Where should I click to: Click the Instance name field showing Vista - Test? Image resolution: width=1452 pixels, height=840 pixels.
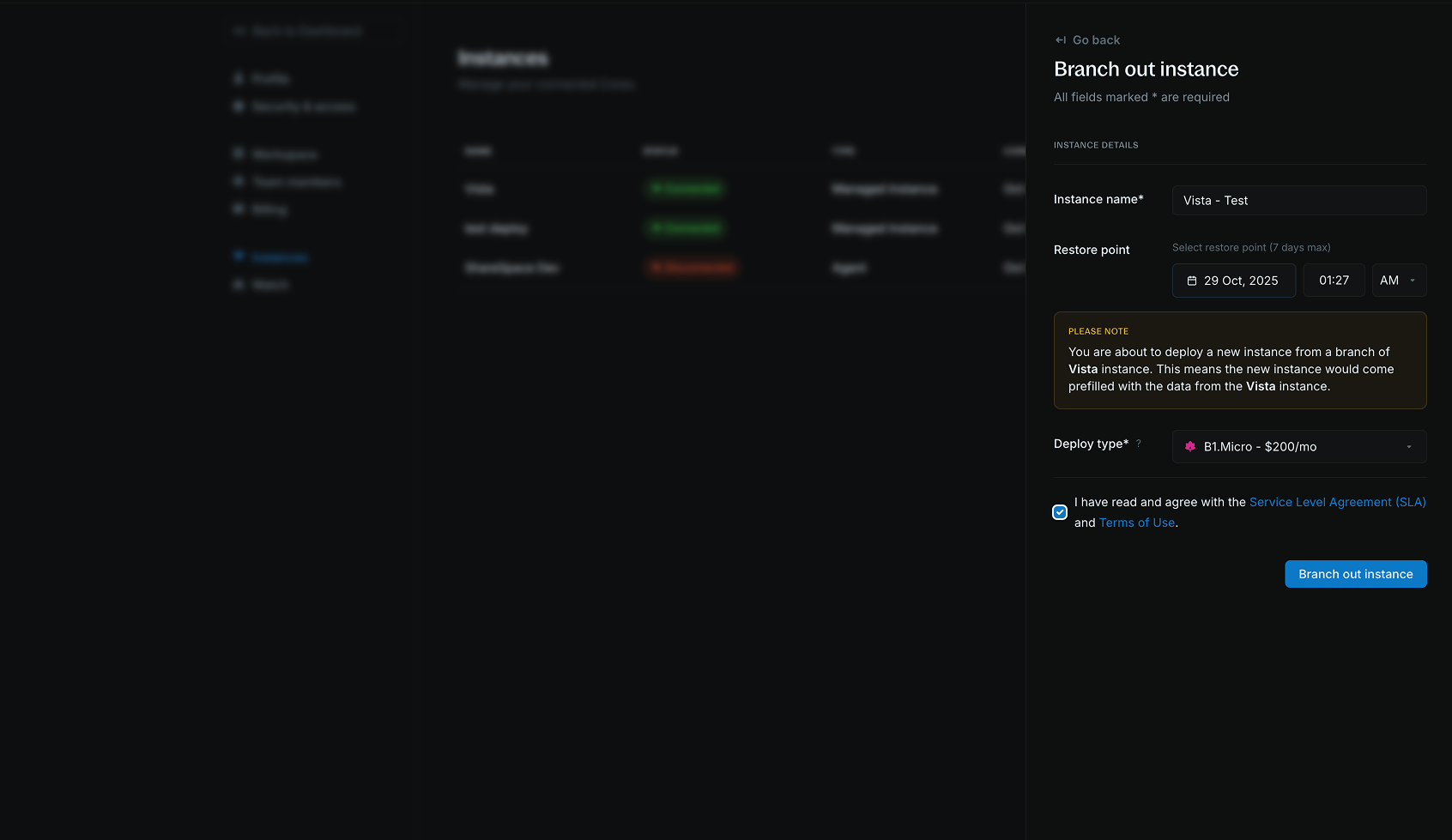pos(1298,200)
